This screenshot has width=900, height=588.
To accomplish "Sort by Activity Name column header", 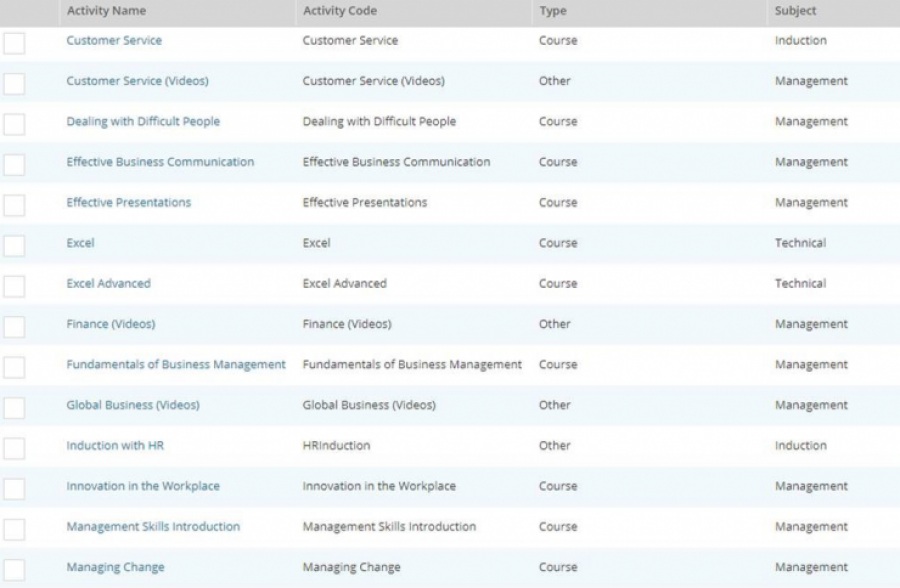I will [106, 10].
